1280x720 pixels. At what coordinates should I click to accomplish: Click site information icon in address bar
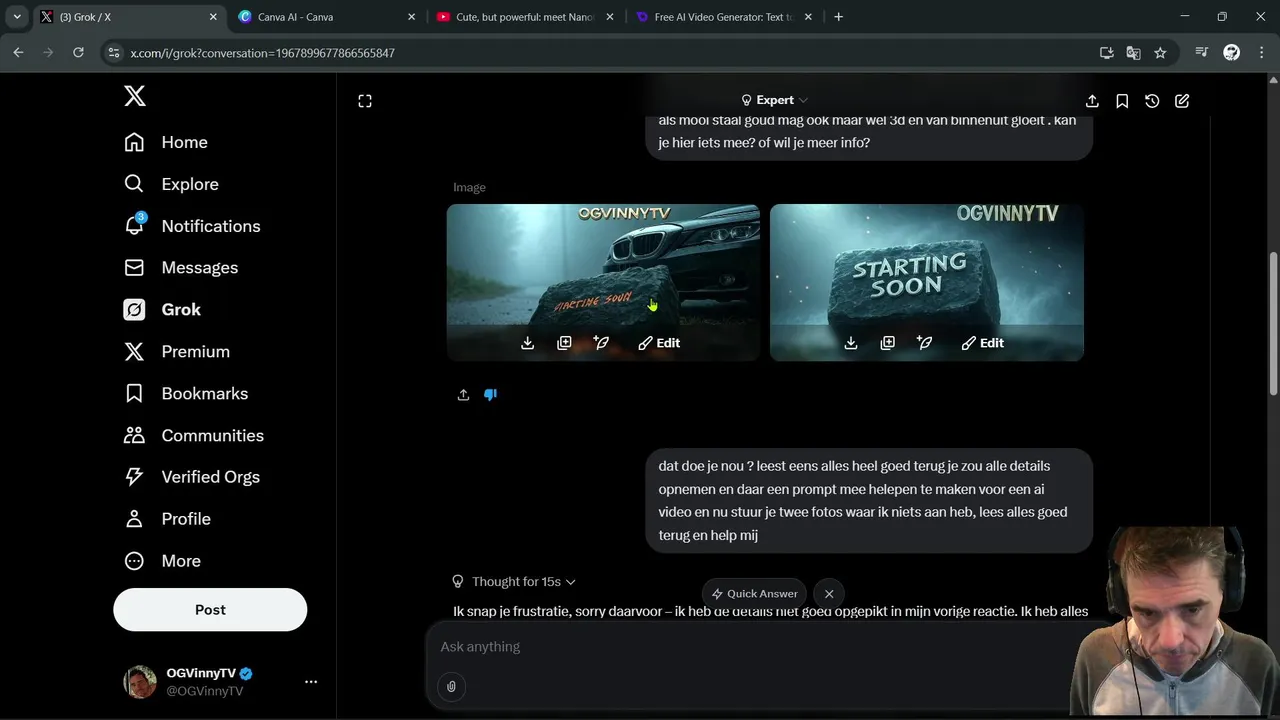(113, 53)
